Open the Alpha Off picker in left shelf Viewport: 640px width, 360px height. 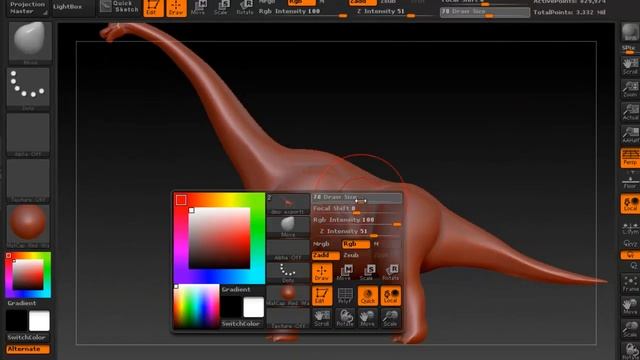point(28,135)
